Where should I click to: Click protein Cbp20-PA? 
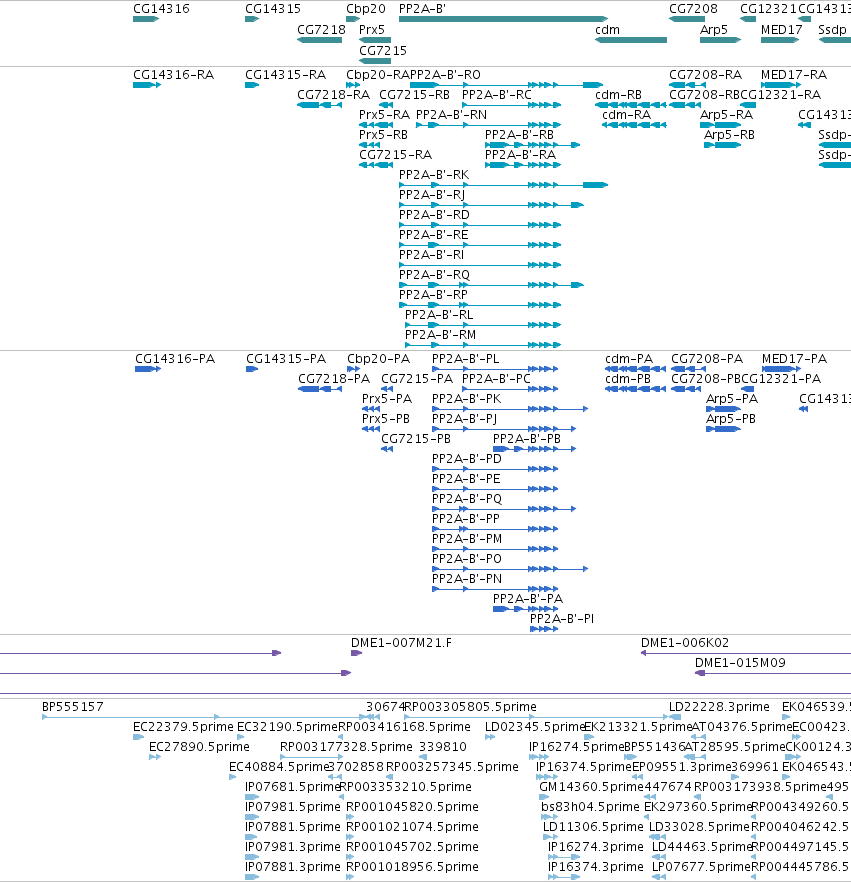(x=379, y=359)
